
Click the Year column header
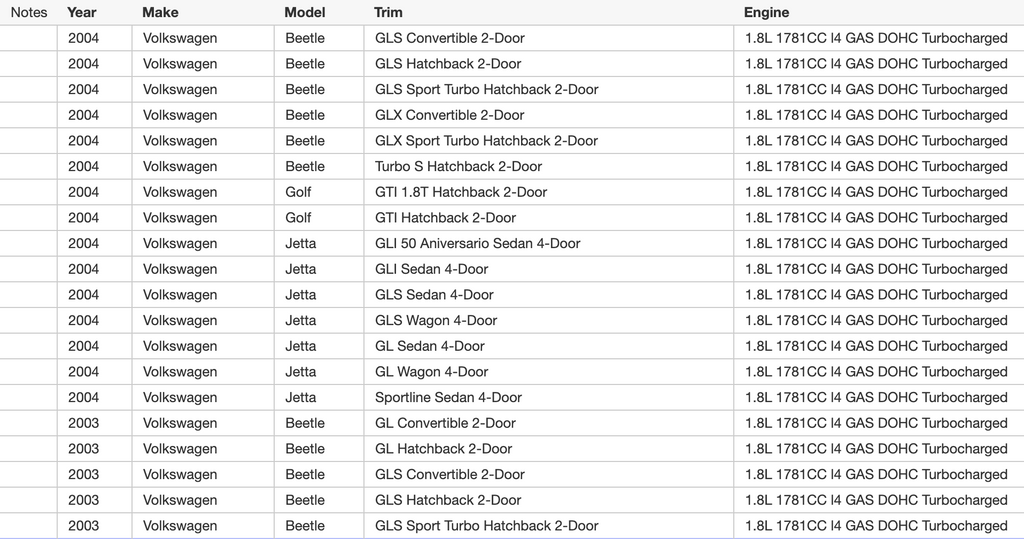coord(82,13)
